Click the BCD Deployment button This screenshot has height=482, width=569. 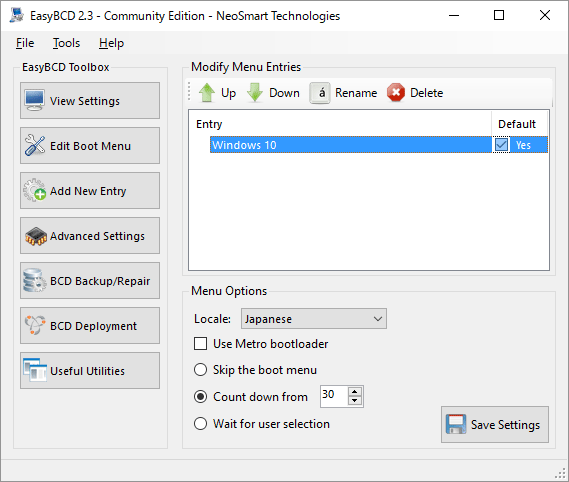(x=90, y=326)
